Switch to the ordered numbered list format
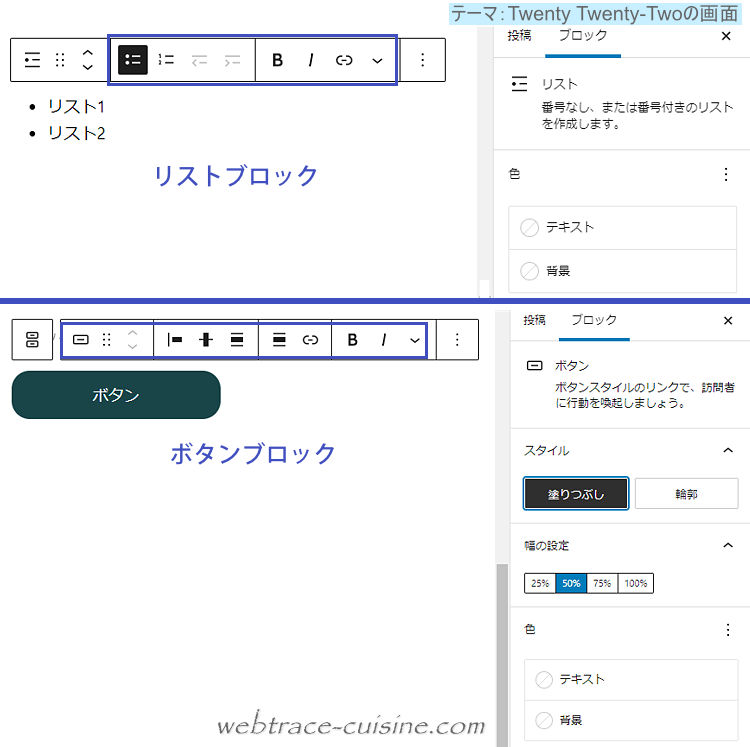Viewport: 750px width, 747px height. tap(166, 60)
